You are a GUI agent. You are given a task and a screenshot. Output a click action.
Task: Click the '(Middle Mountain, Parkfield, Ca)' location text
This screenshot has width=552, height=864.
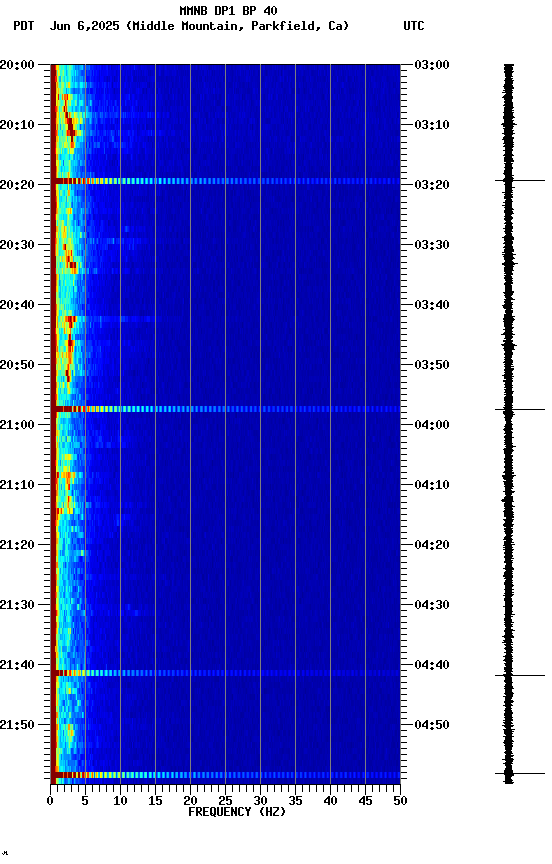[237, 26]
